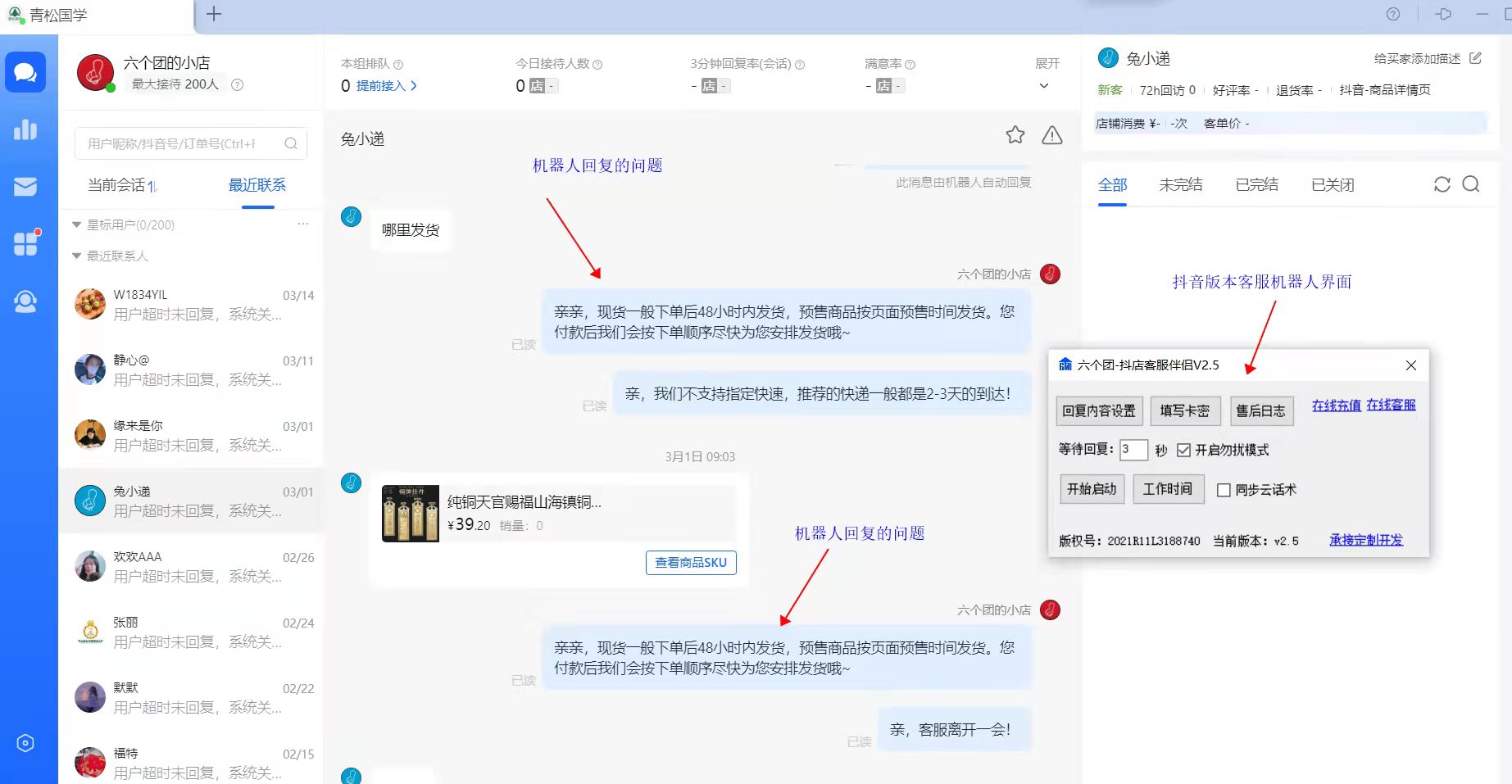Click 查看商品SKU button
This screenshot has height=784, width=1512.
(x=691, y=563)
